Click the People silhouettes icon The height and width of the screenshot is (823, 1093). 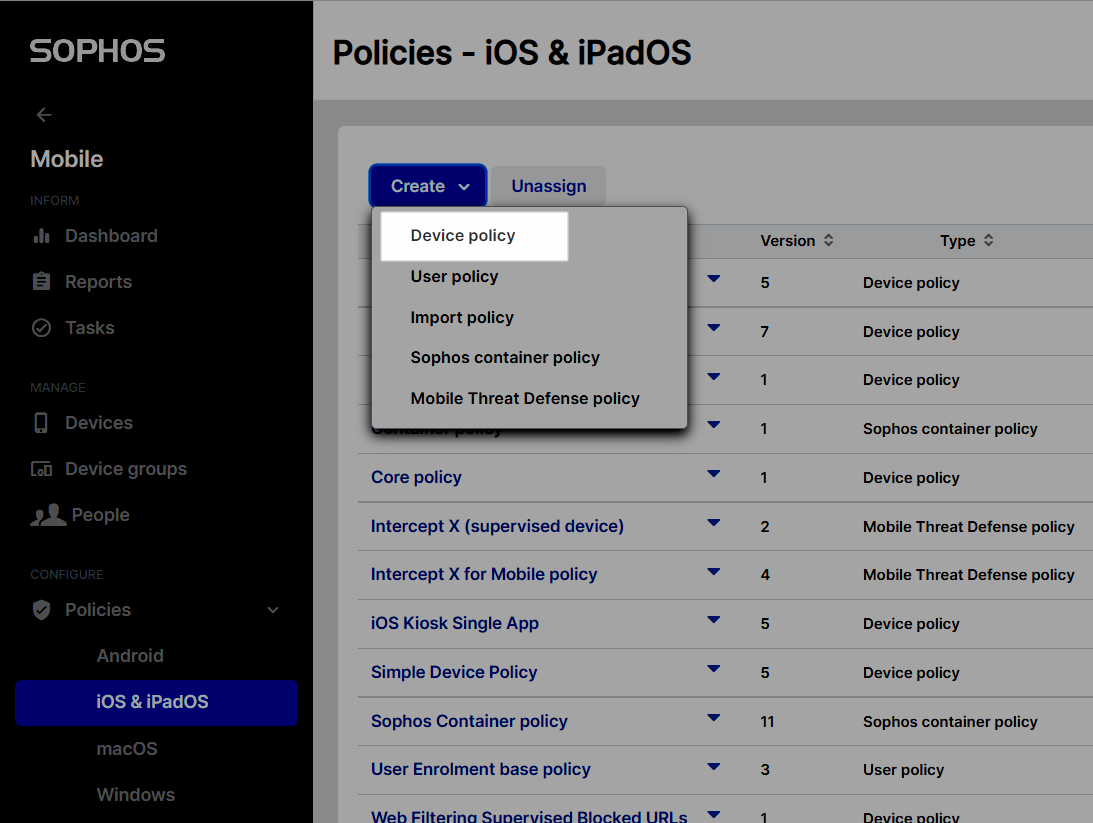coord(47,515)
